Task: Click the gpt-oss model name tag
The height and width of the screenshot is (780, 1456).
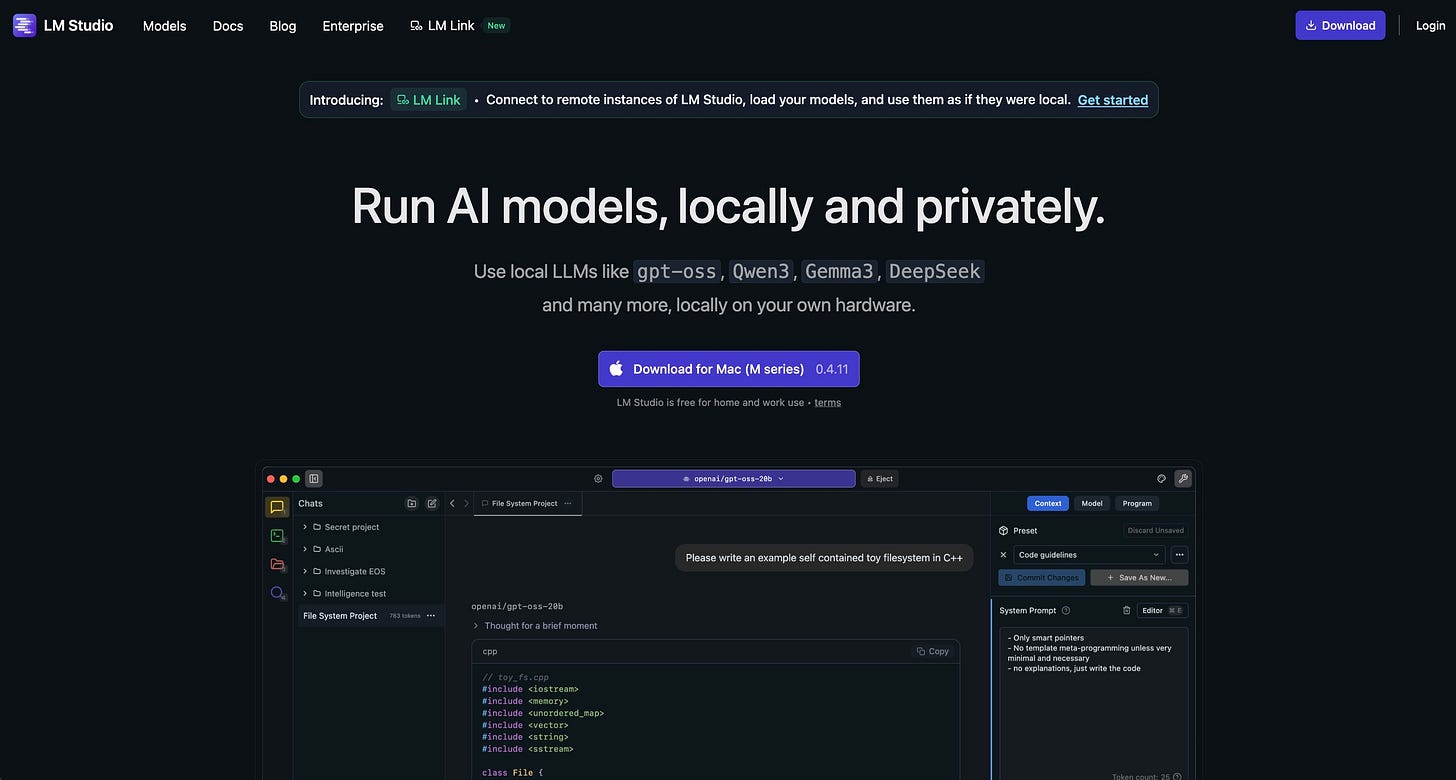Action: (x=677, y=271)
